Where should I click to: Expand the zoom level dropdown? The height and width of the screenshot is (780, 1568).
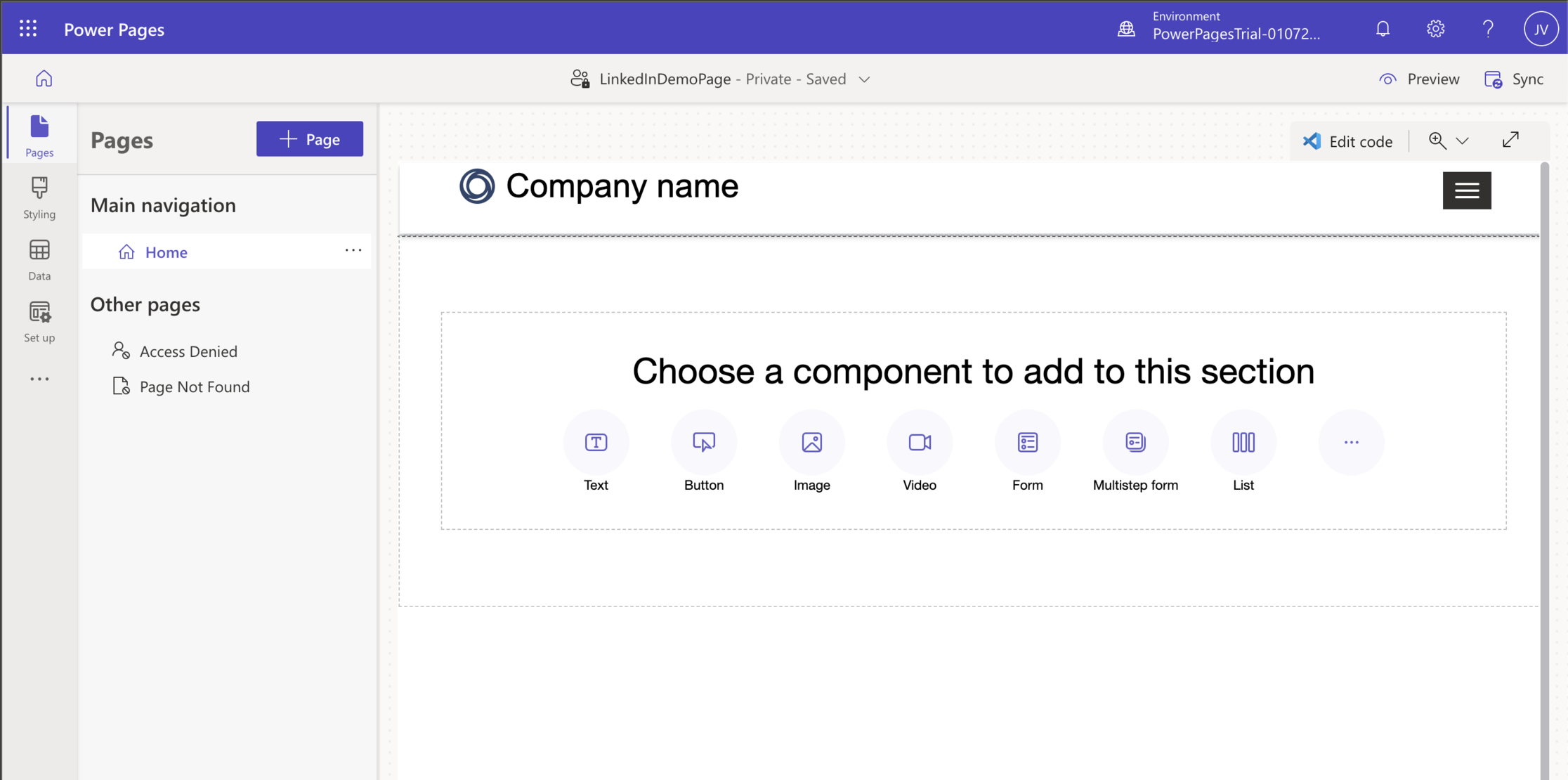coord(1462,141)
